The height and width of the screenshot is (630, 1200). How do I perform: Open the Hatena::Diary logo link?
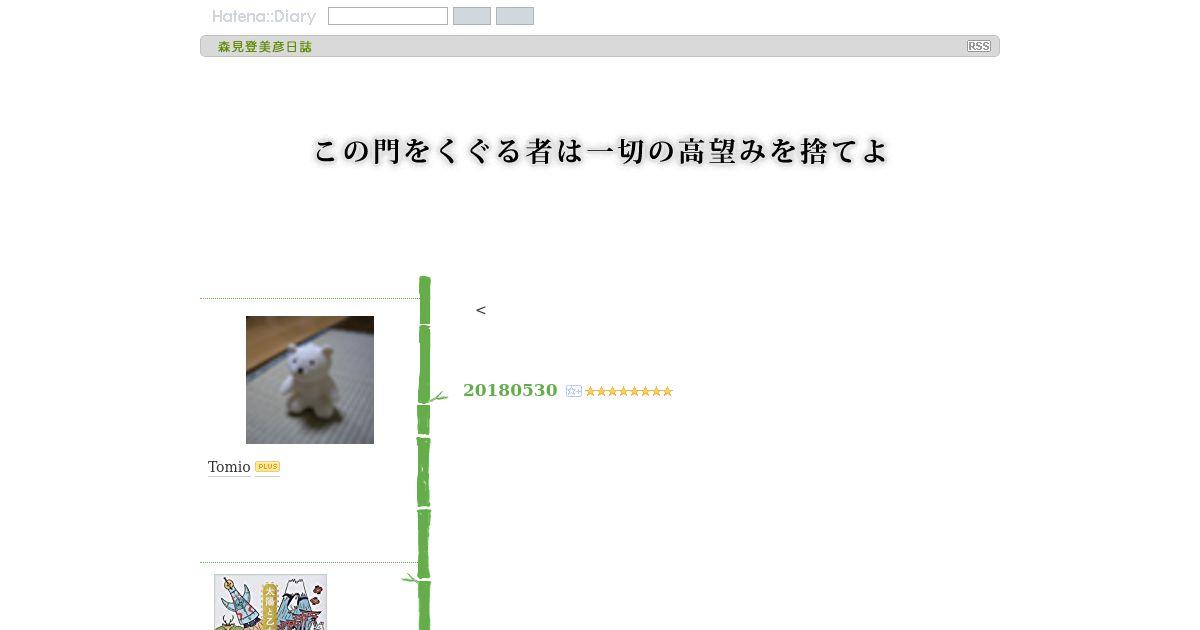[264, 16]
